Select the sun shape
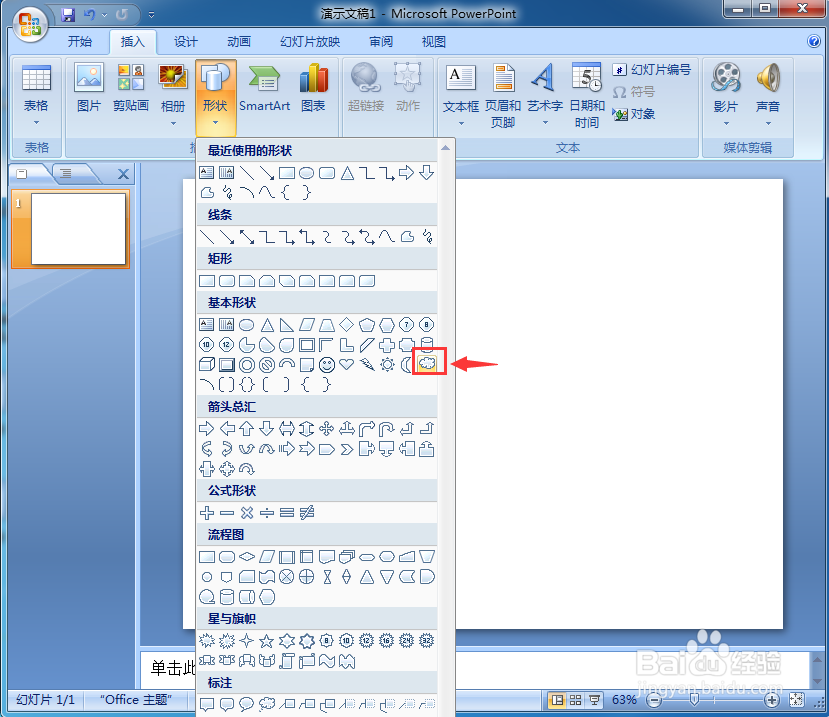Viewport: 829px width, 717px height. 387,364
